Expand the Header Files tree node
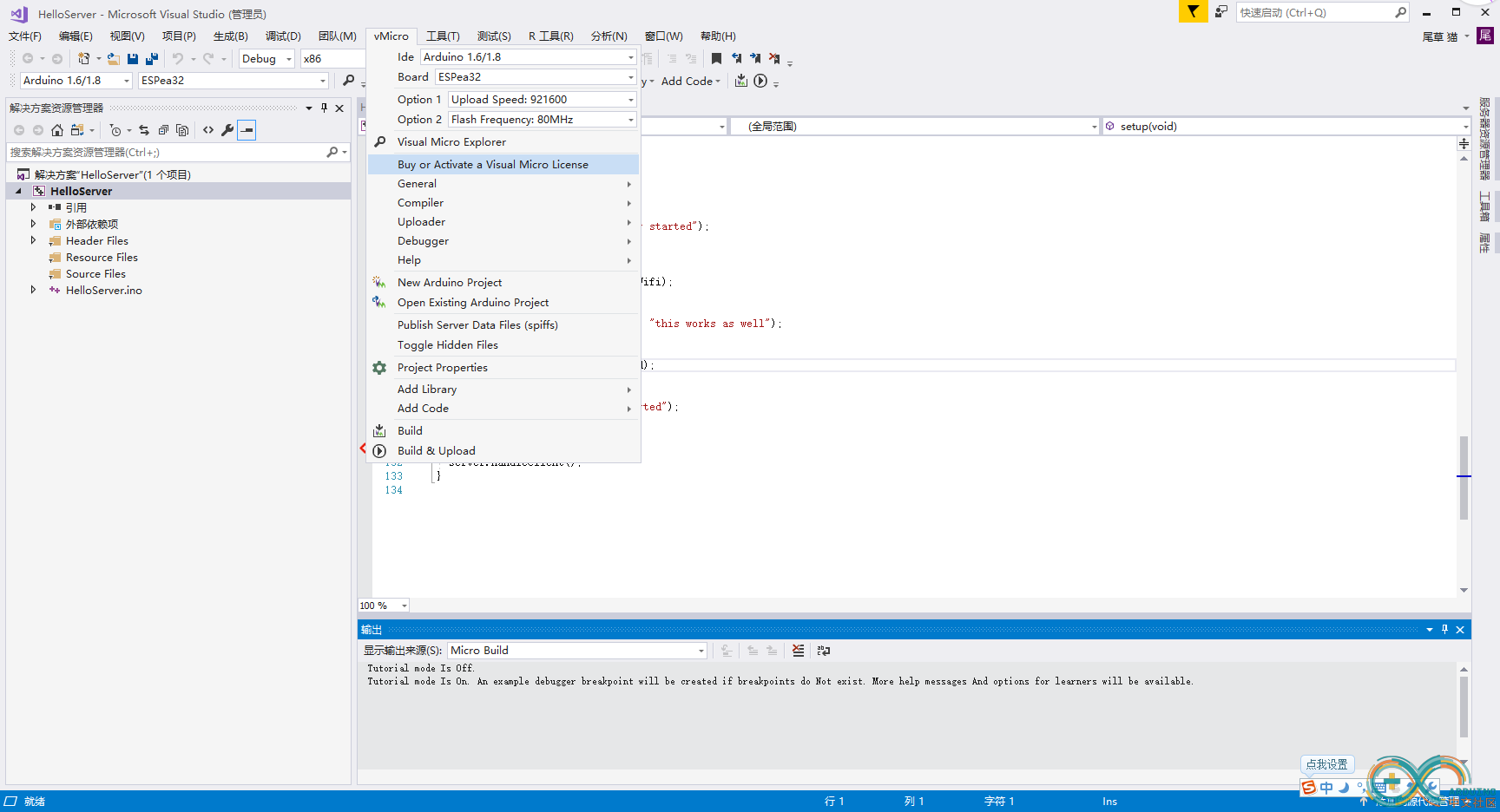The image size is (1500, 812). (x=34, y=240)
